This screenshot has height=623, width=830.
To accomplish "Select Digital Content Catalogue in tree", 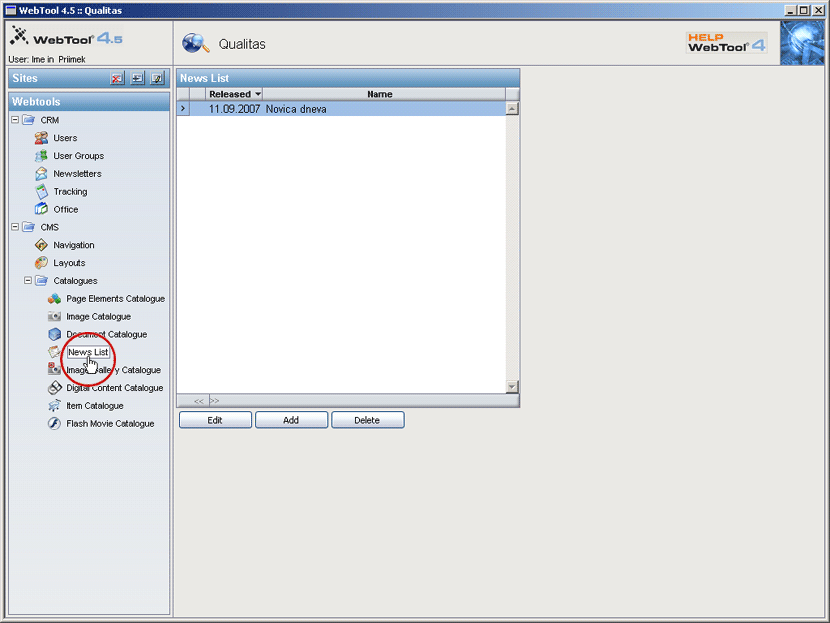I will click(114, 388).
